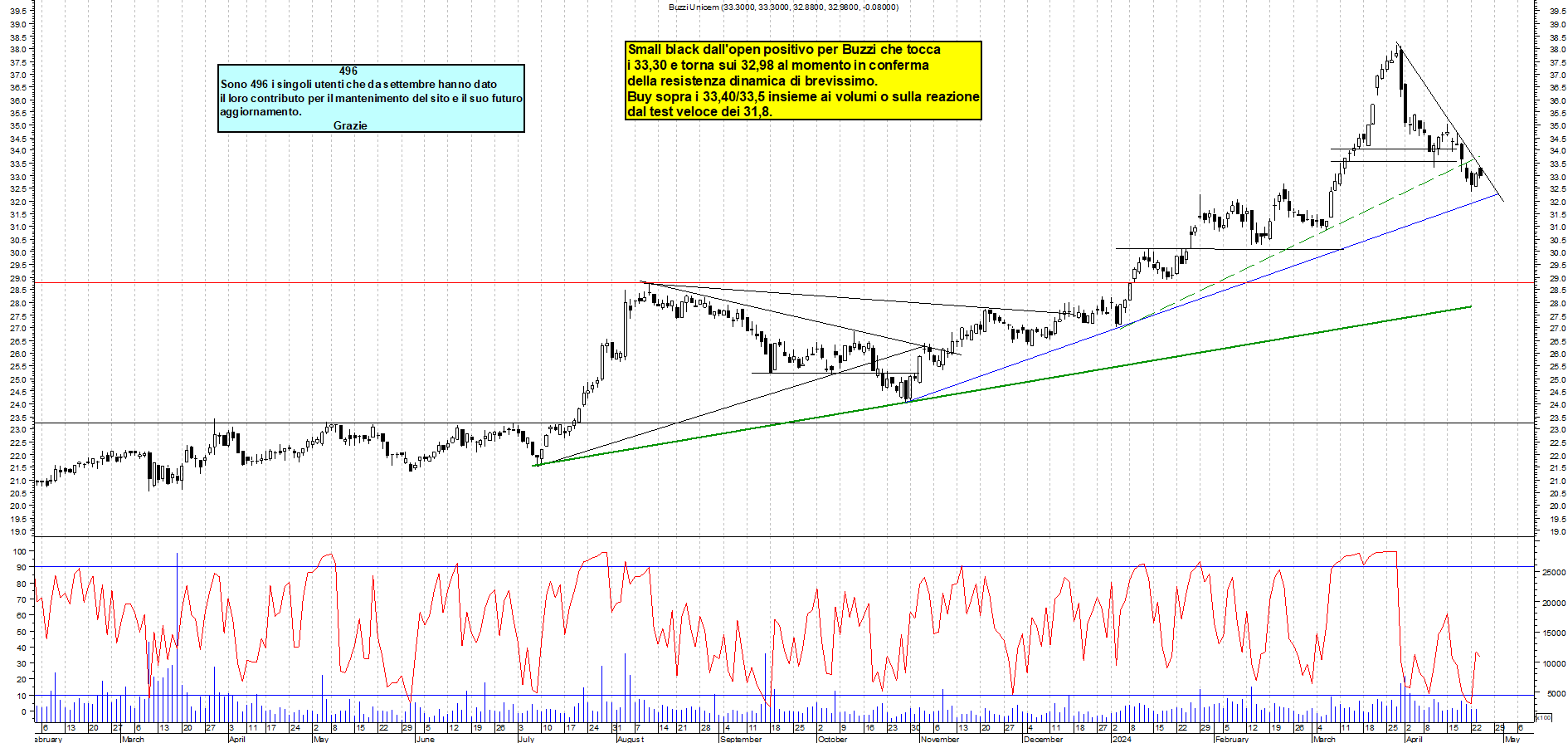Click the 'June' label on the time axis
This screenshot has width=1568, height=743.
click(x=425, y=739)
